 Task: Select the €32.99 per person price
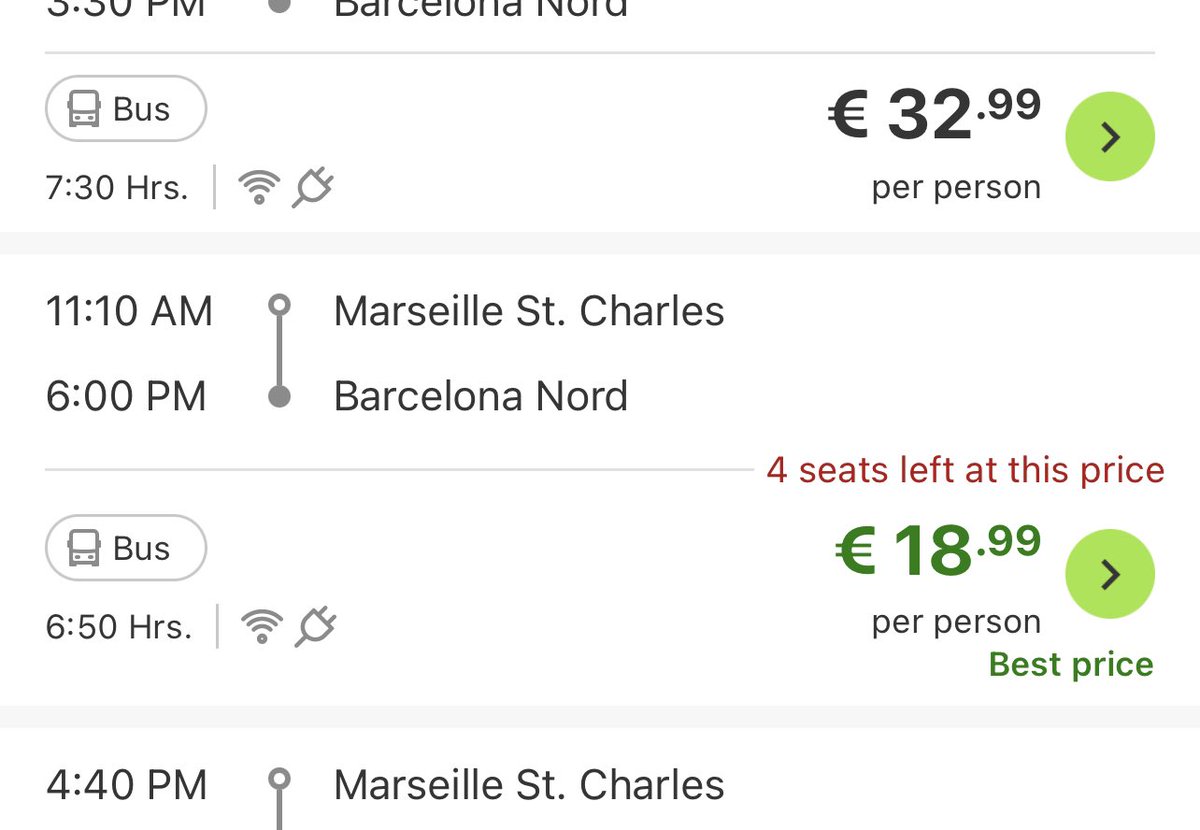tap(935, 115)
